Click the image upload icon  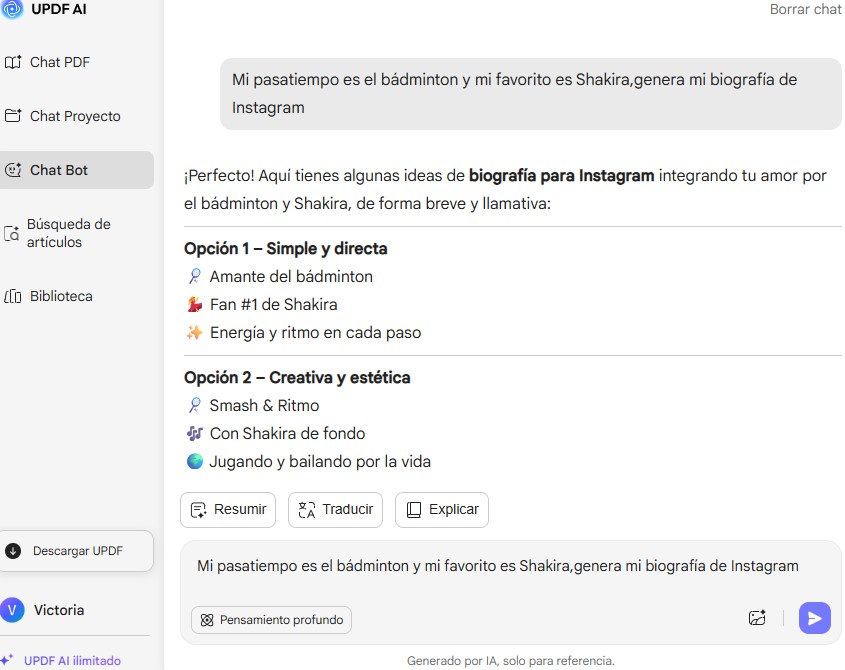pos(757,618)
